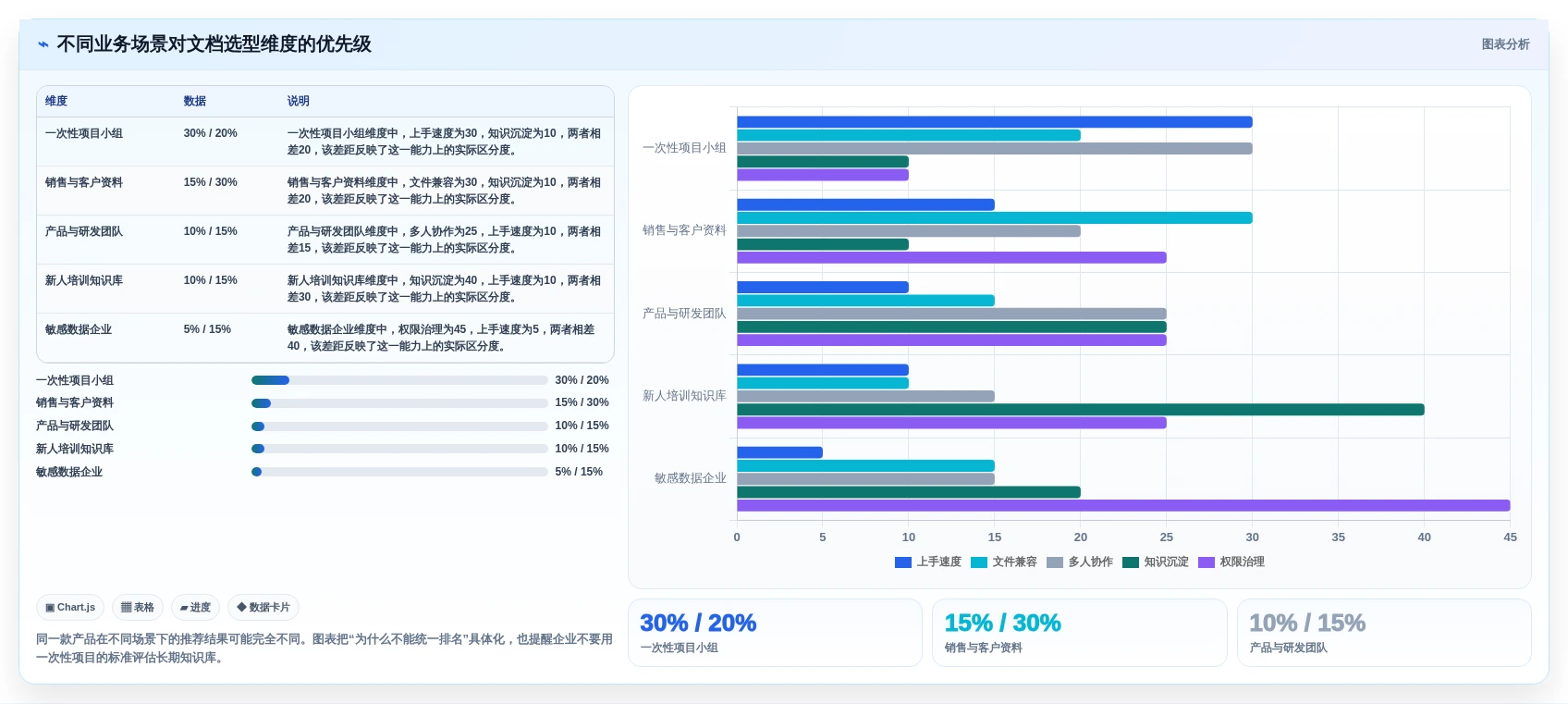Toggle the 多人协作 legend swatch
The width and height of the screenshot is (1568, 704).
(x=1055, y=562)
